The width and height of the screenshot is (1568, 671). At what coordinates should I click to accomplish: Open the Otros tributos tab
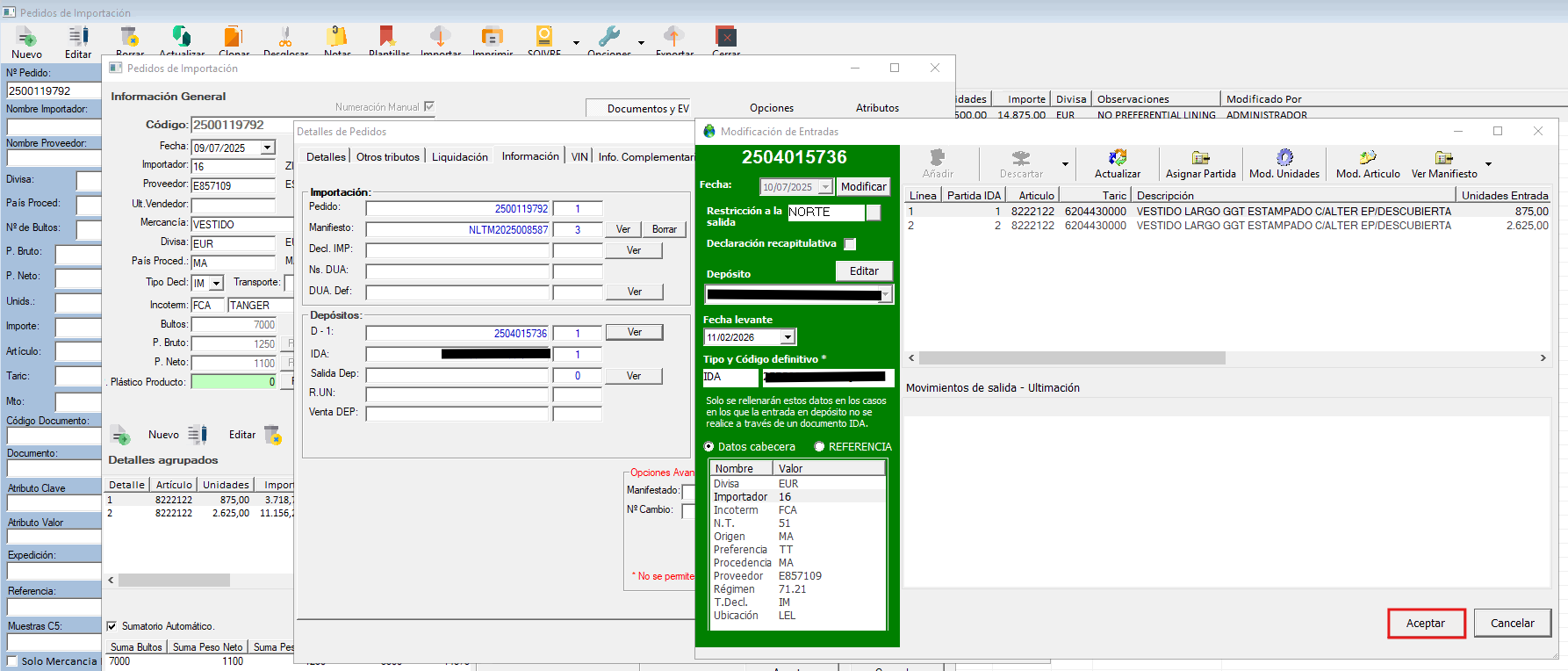click(388, 157)
